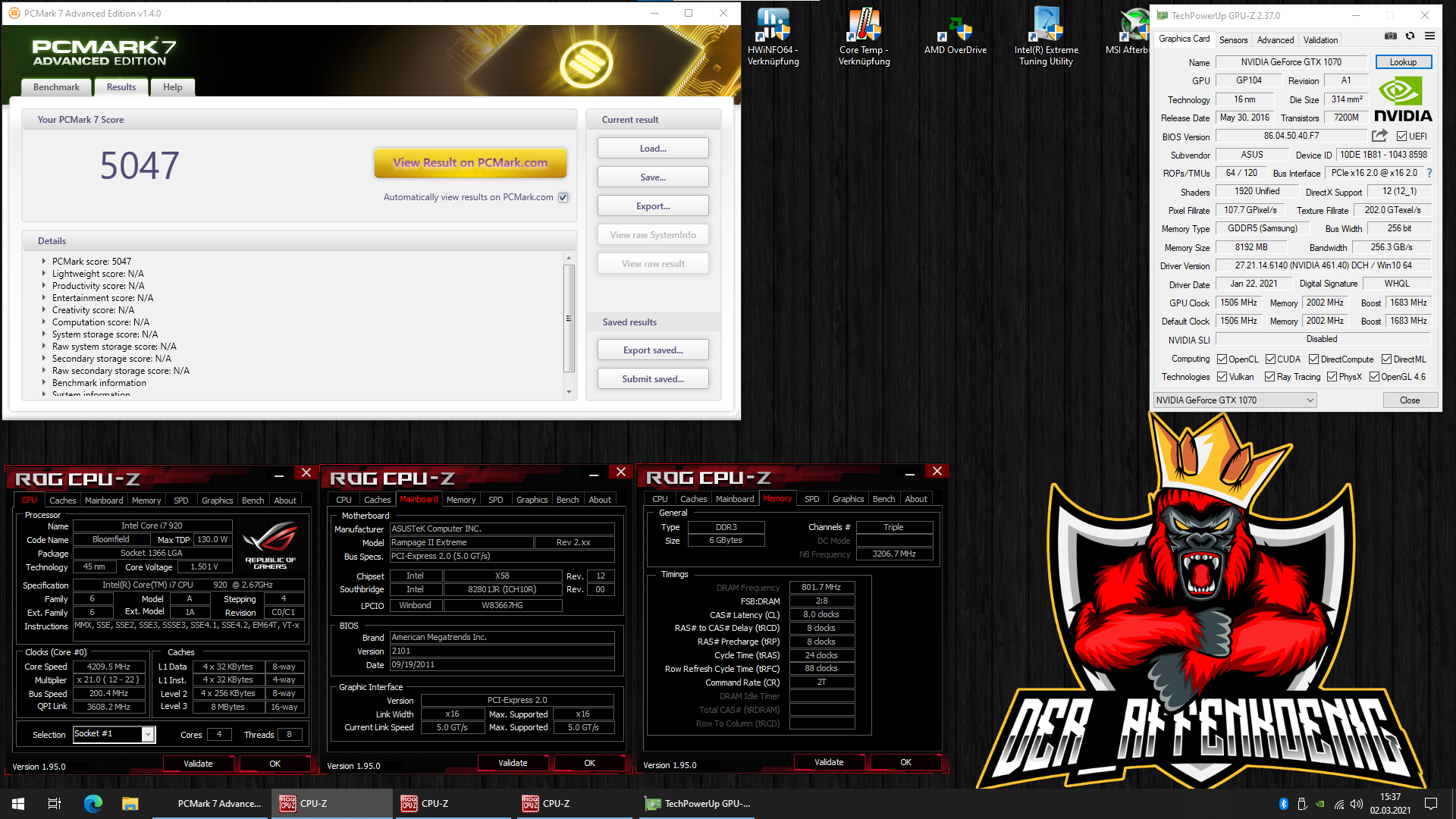Click the Bluetooth tray icon
The width and height of the screenshot is (1456, 819).
click(x=1284, y=804)
